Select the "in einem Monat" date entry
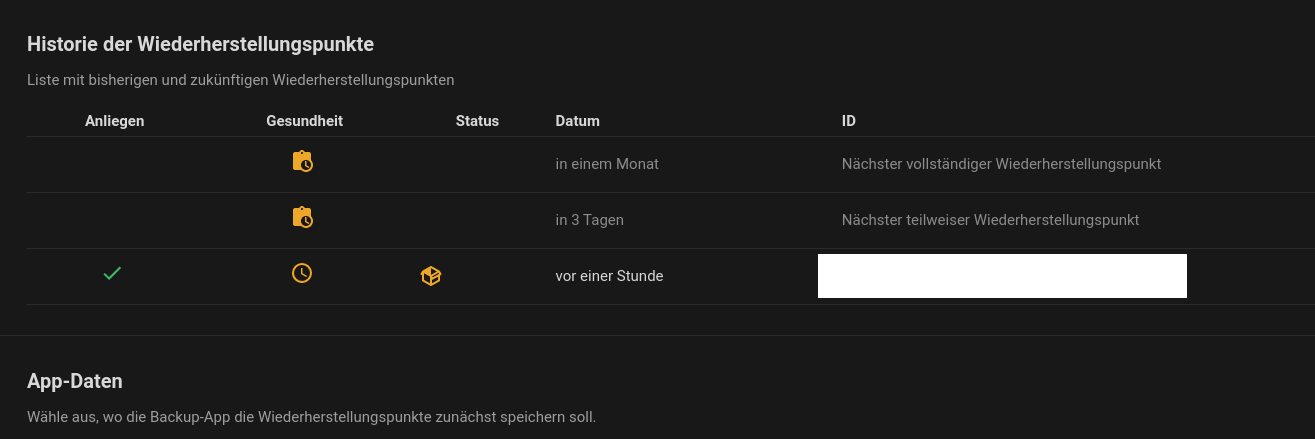This screenshot has width=1315, height=439. (607, 164)
